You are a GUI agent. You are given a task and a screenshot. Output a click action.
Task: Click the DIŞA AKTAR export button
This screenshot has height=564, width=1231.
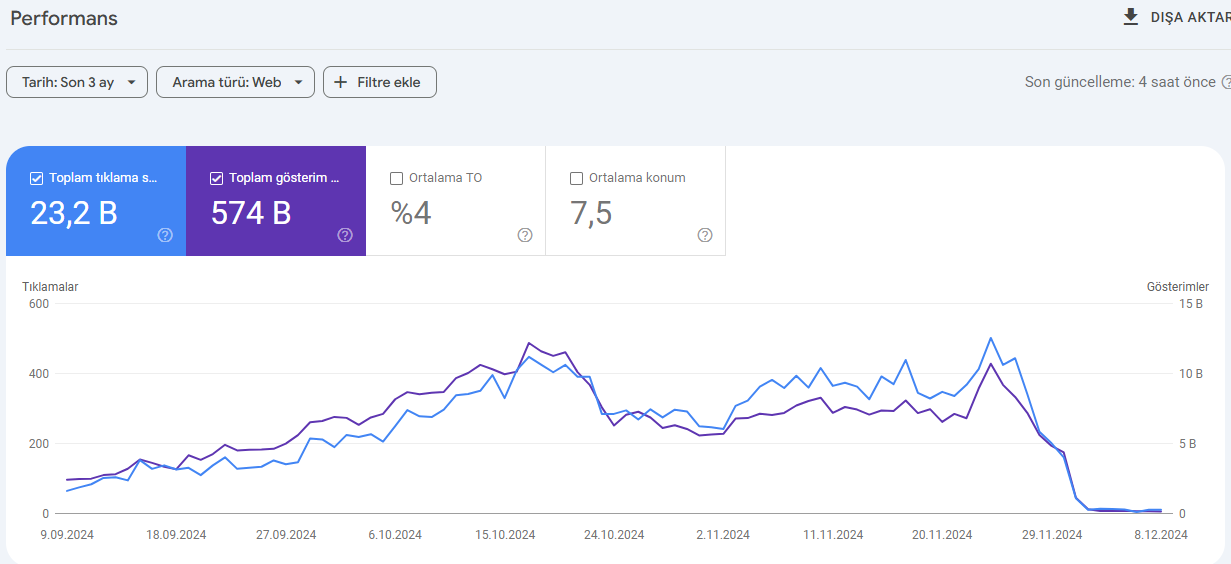tap(1177, 17)
